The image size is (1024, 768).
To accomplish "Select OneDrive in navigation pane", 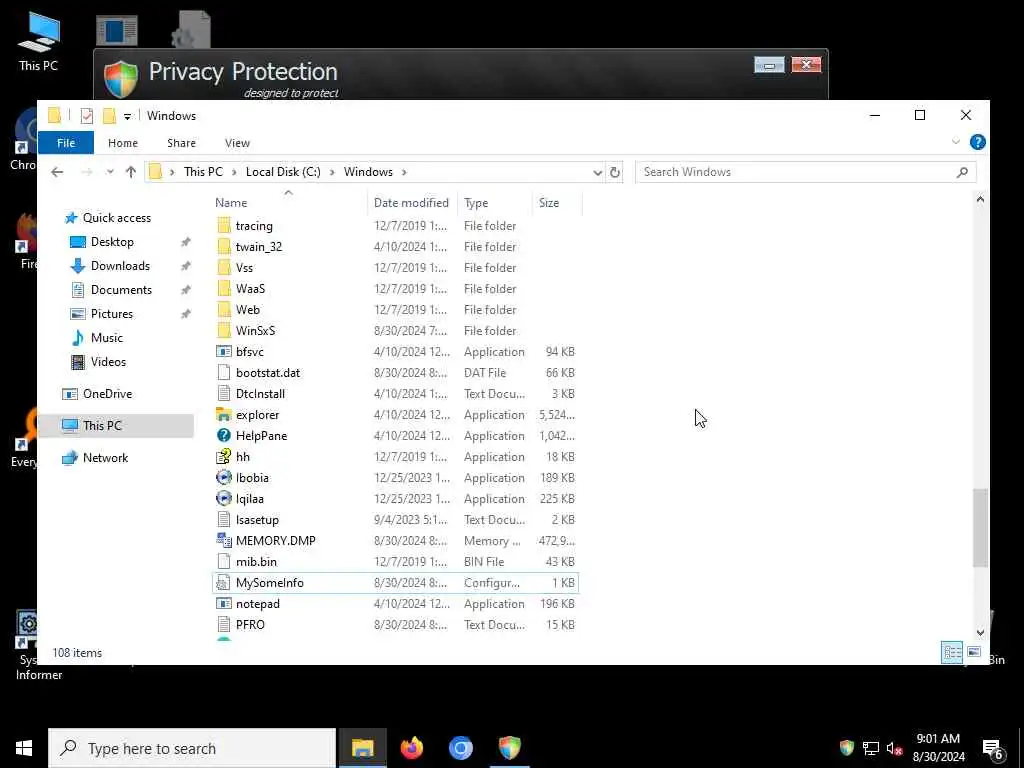I will click(107, 394).
